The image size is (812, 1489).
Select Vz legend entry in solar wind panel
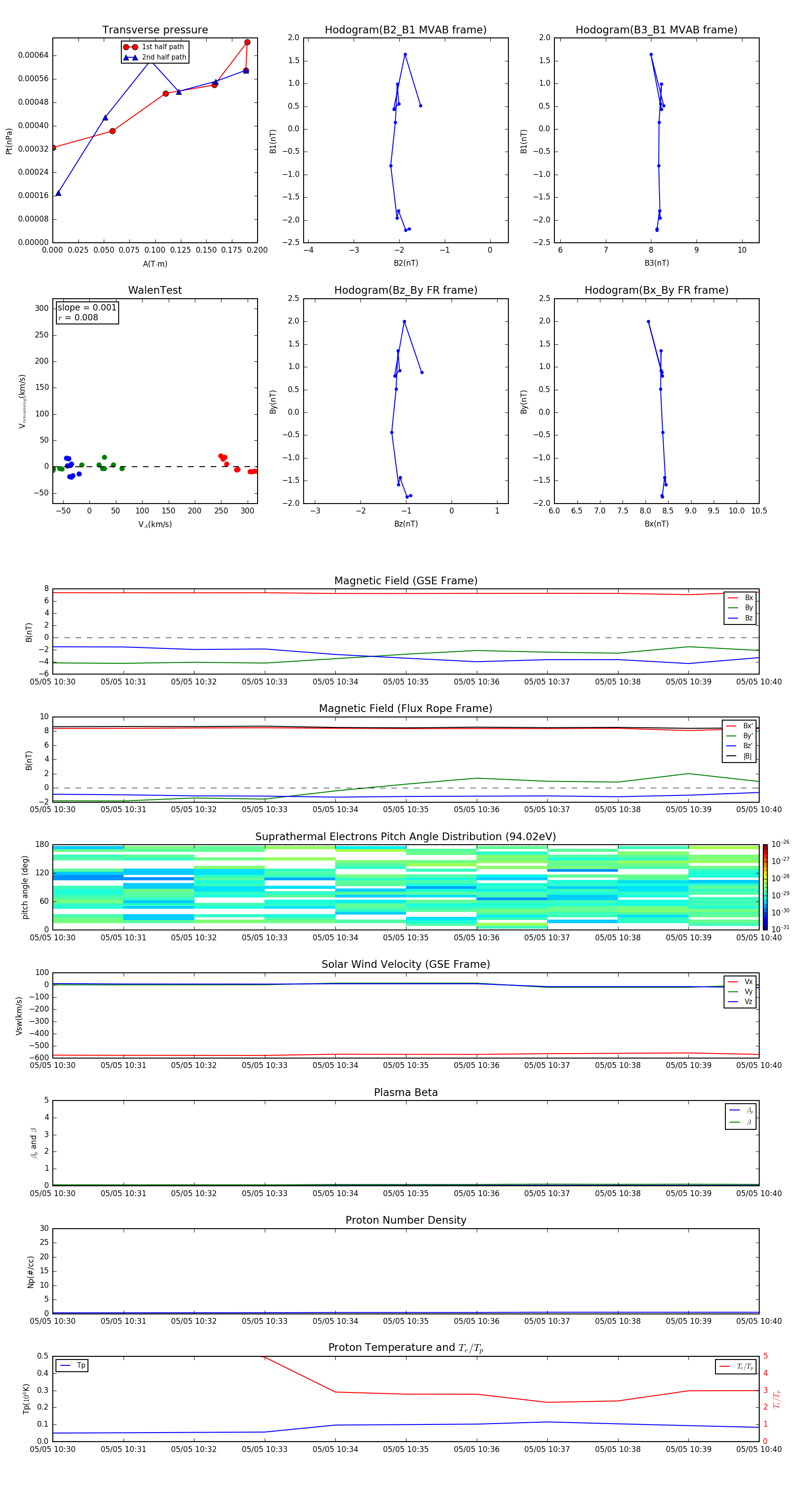(740, 1002)
